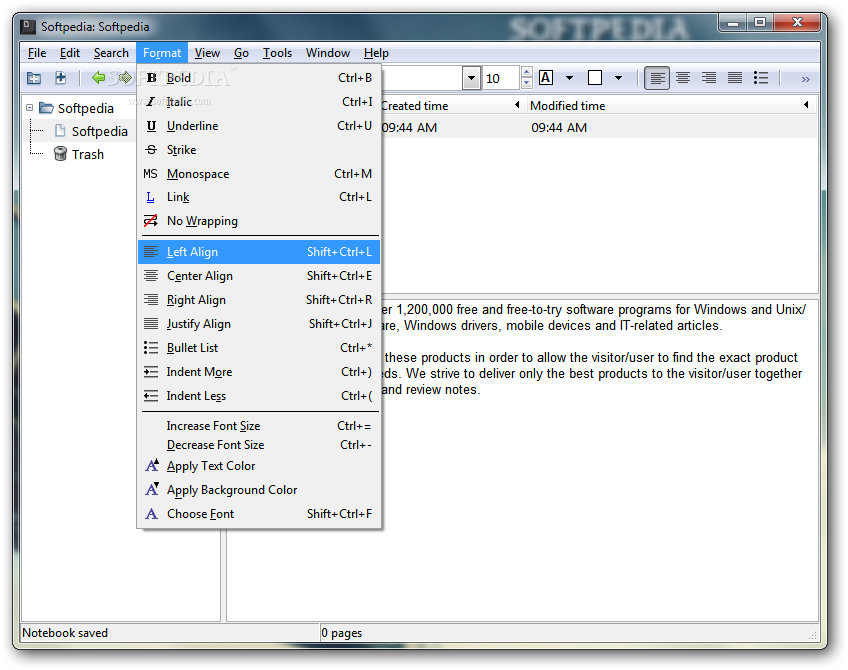Screen dimensions: 848x670
Task: Click the 09:44 AM created time cell
Action: coord(409,128)
